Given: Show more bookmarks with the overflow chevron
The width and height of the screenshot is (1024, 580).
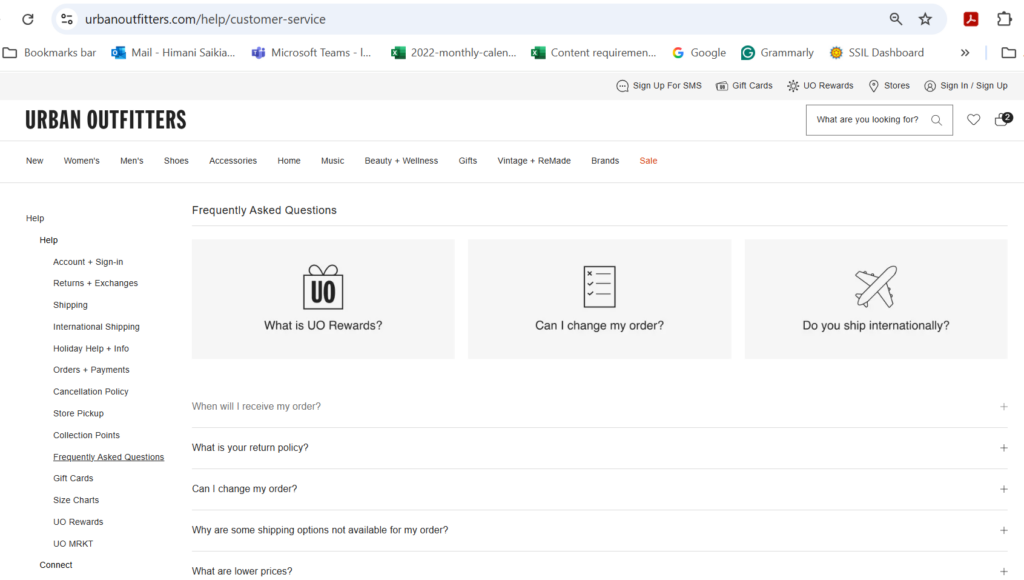Looking at the screenshot, I should 965,53.
